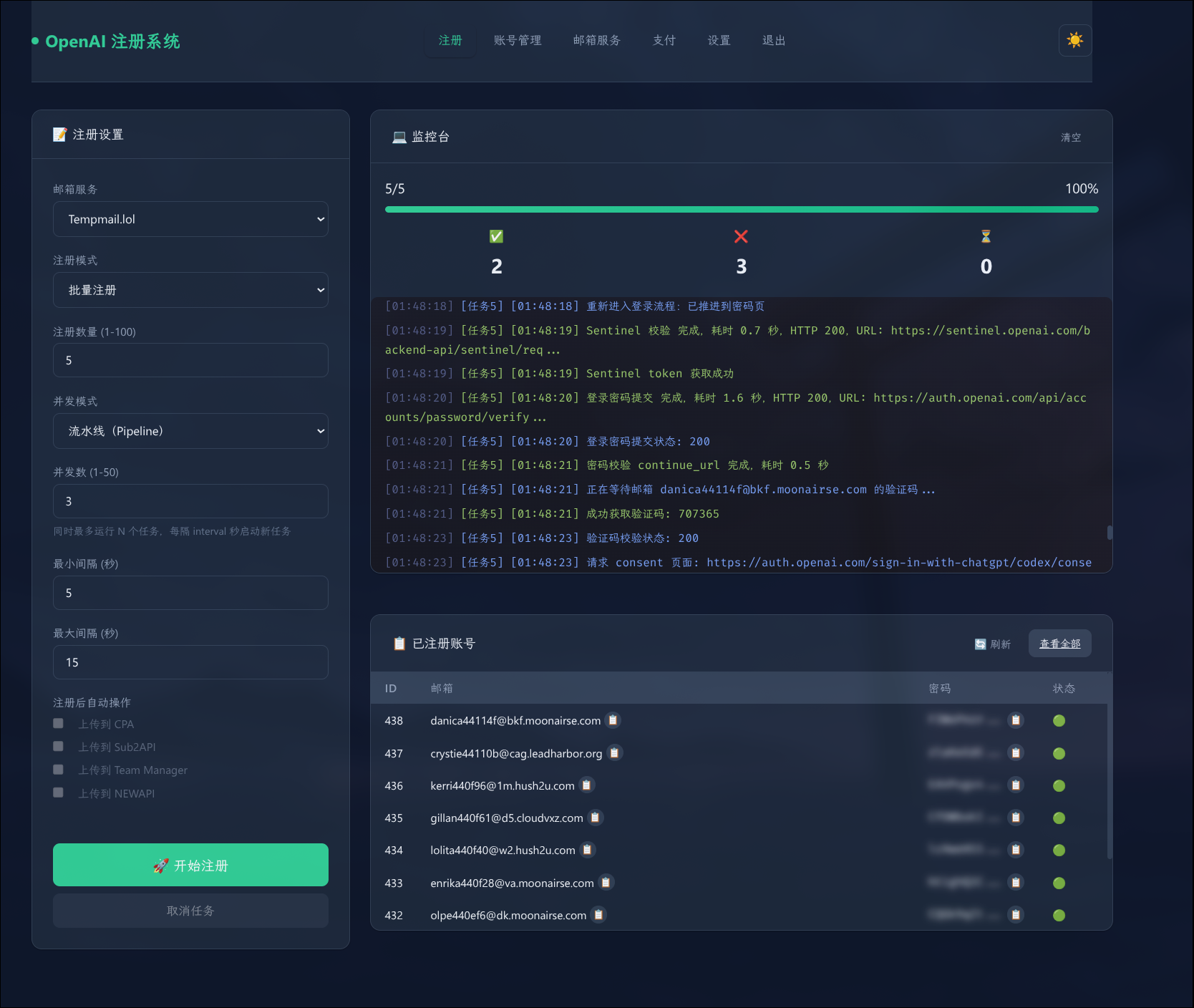Enable 上传到 CPA checkbox

pyautogui.click(x=59, y=724)
